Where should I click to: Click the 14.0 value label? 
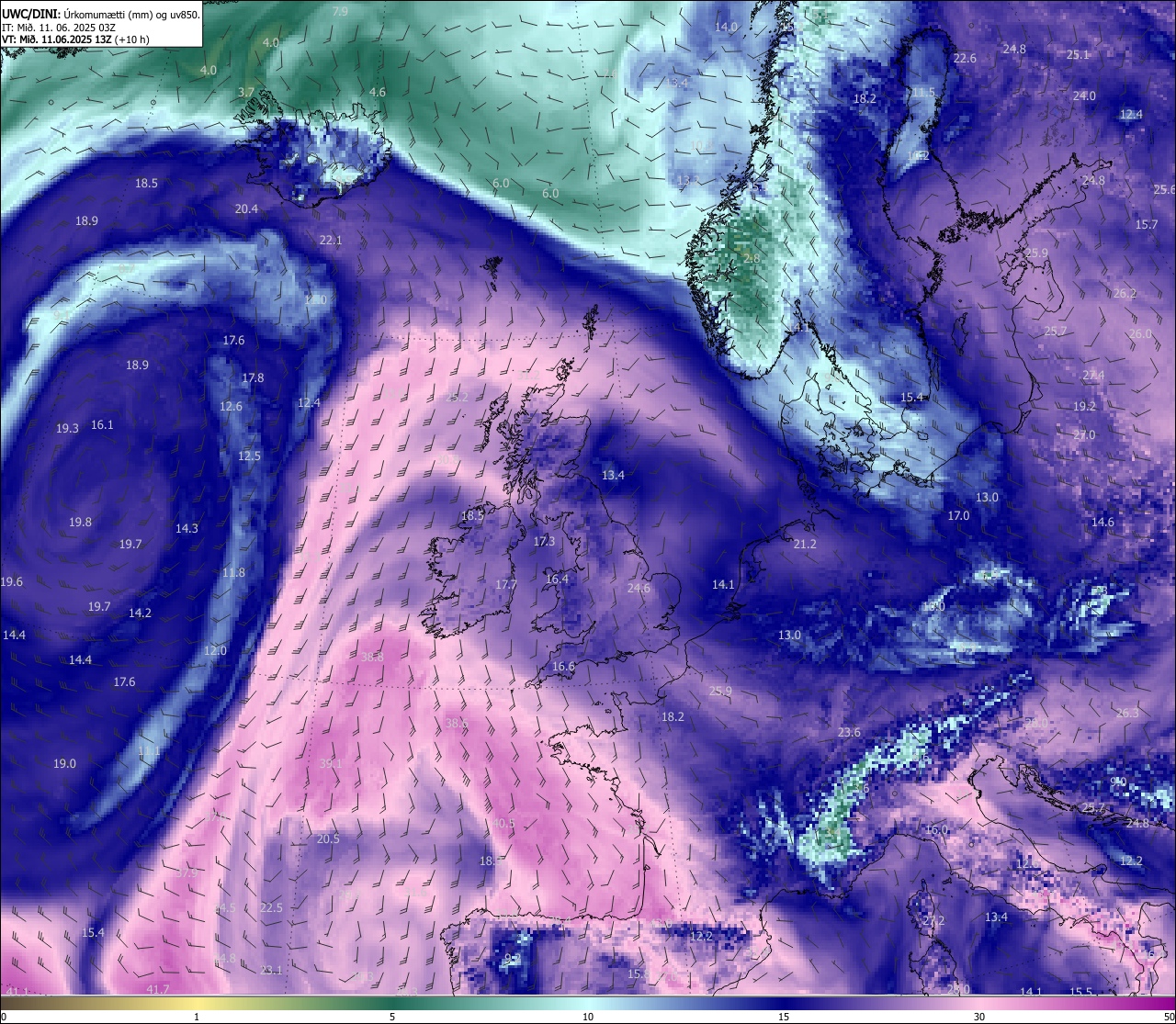pyautogui.click(x=726, y=28)
